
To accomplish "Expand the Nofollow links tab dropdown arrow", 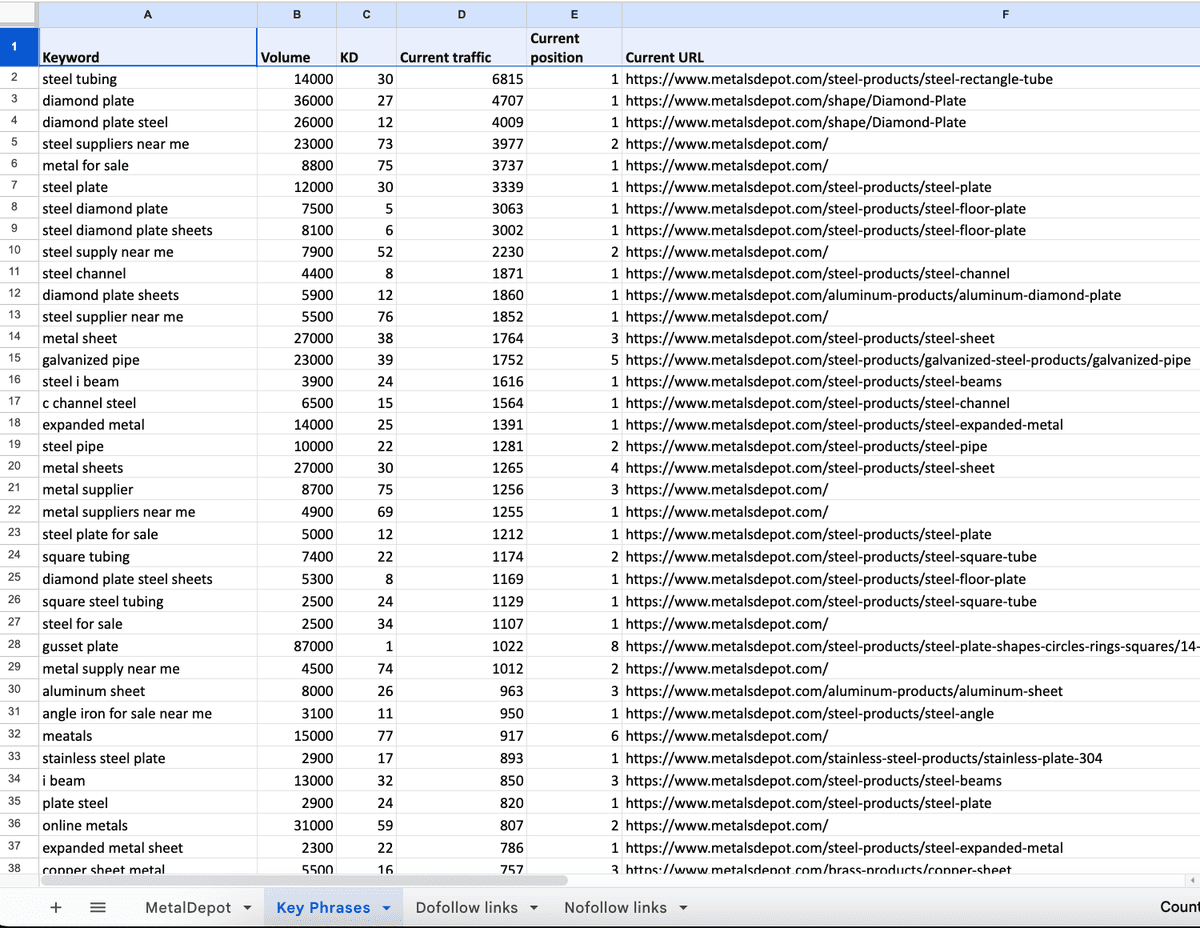I will click(683, 908).
